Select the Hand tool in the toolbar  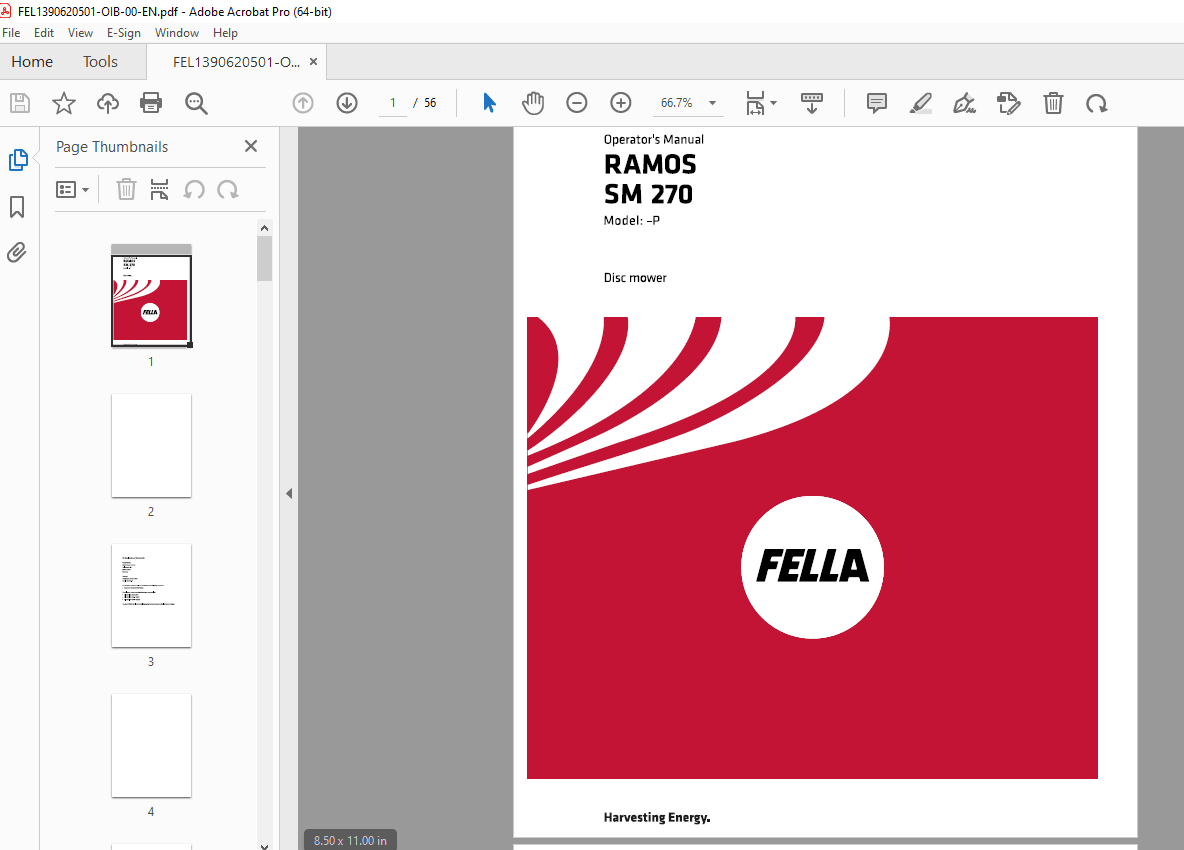tap(533, 103)
